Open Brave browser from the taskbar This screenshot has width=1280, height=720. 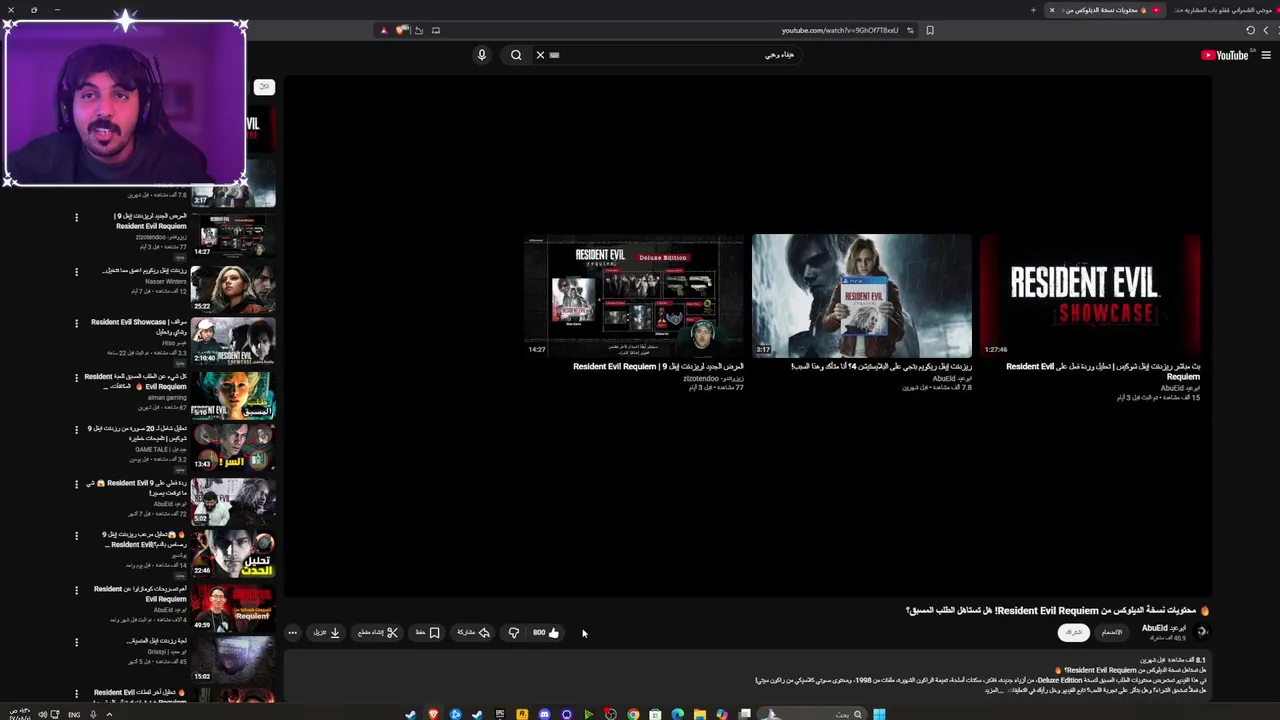coord(433,714)
